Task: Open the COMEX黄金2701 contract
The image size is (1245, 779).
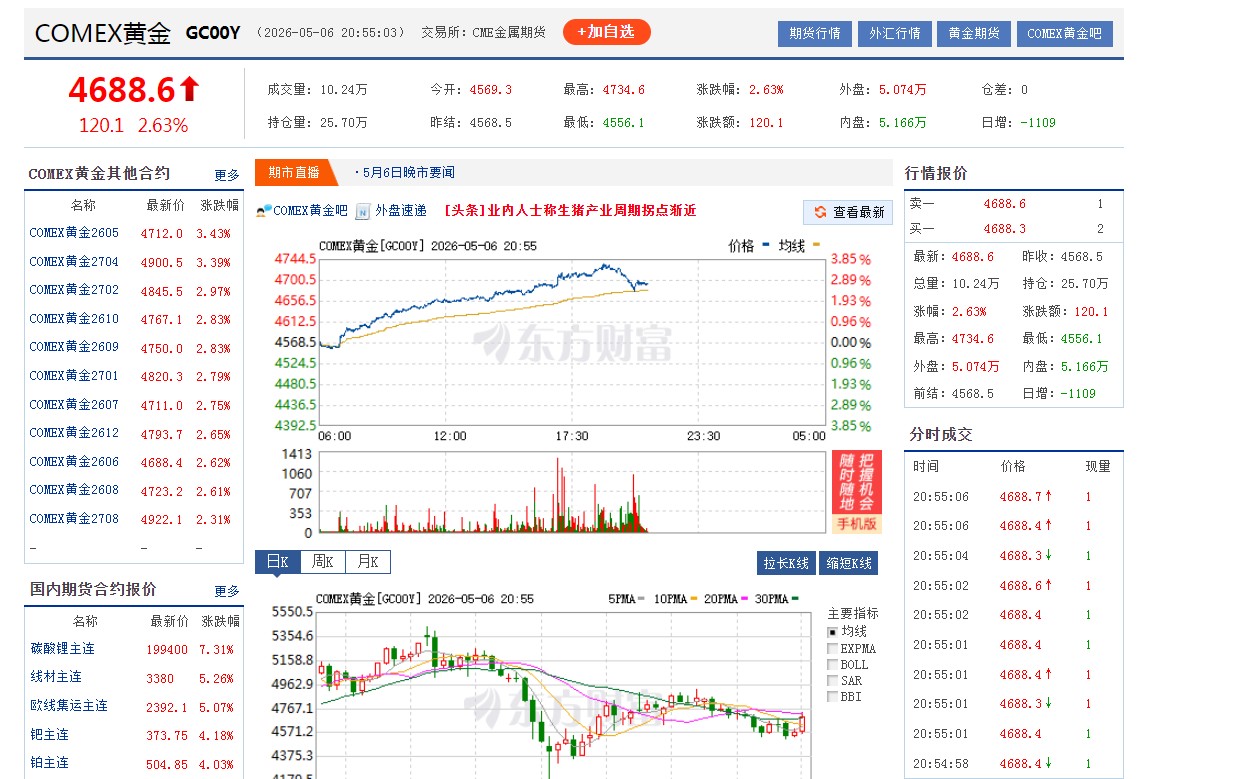Action: [x=74, y=376]
